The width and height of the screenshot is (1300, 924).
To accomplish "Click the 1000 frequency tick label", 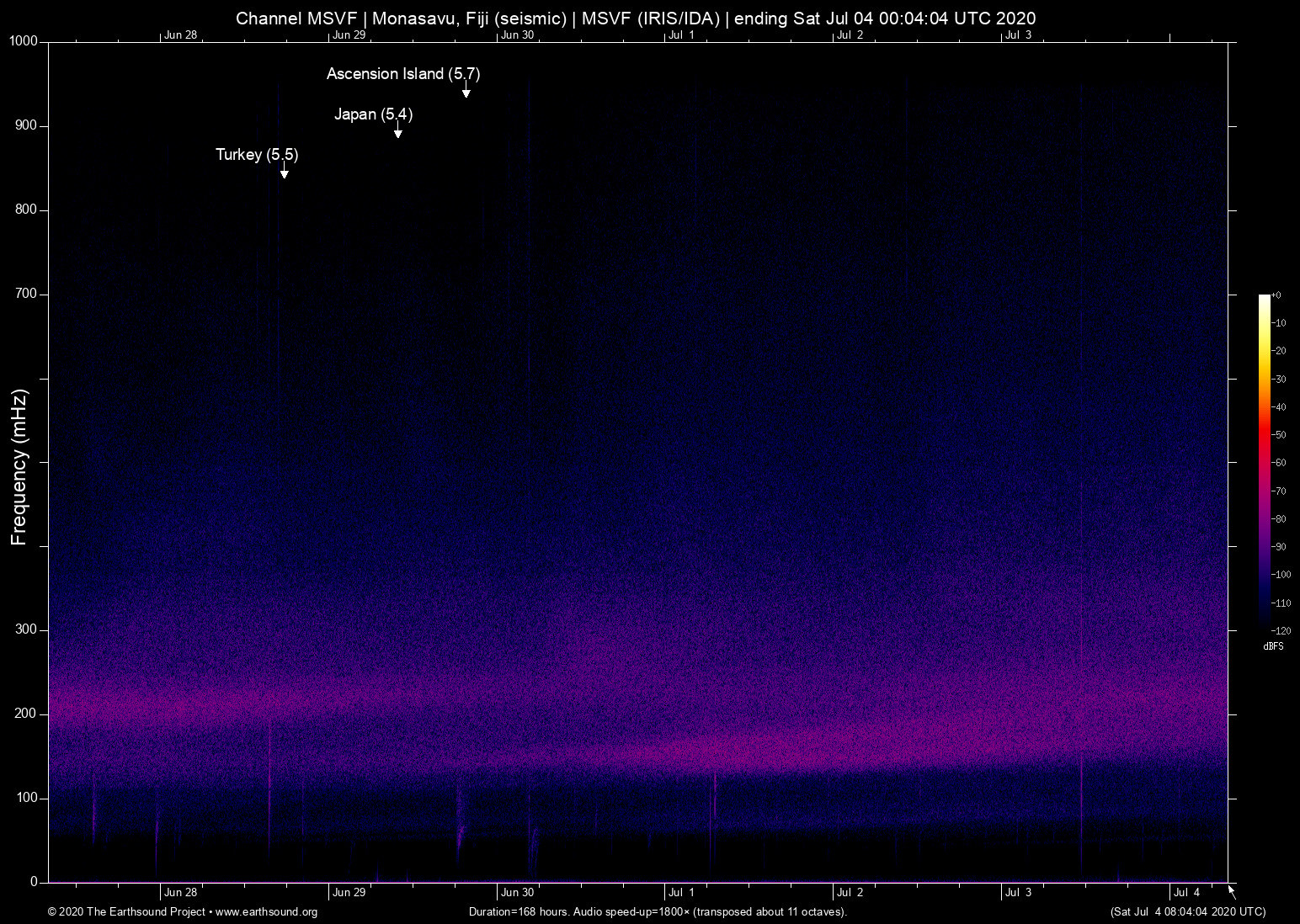I will point(24,40).
